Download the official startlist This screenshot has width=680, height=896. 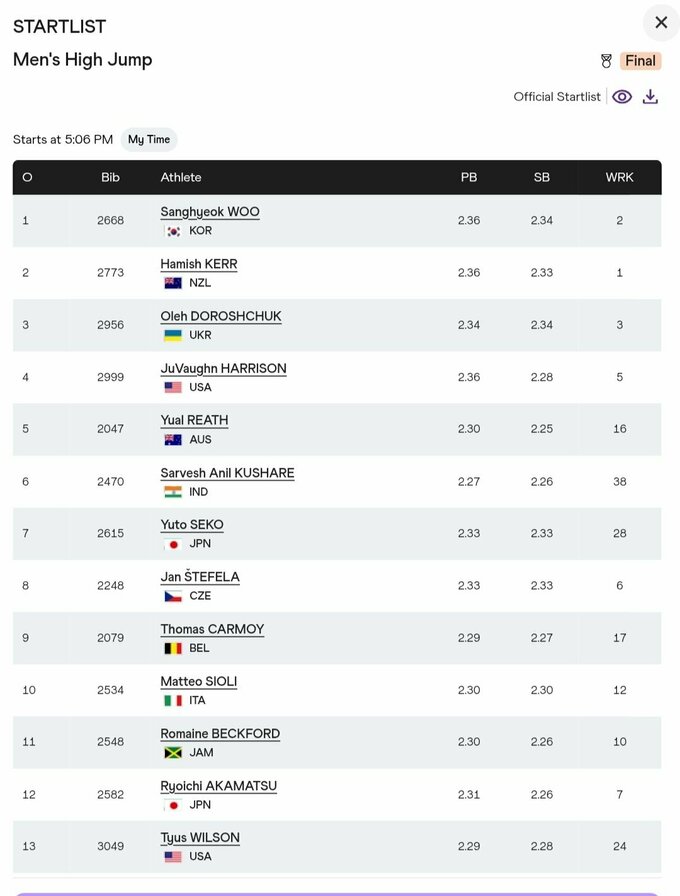coord(650,97)
